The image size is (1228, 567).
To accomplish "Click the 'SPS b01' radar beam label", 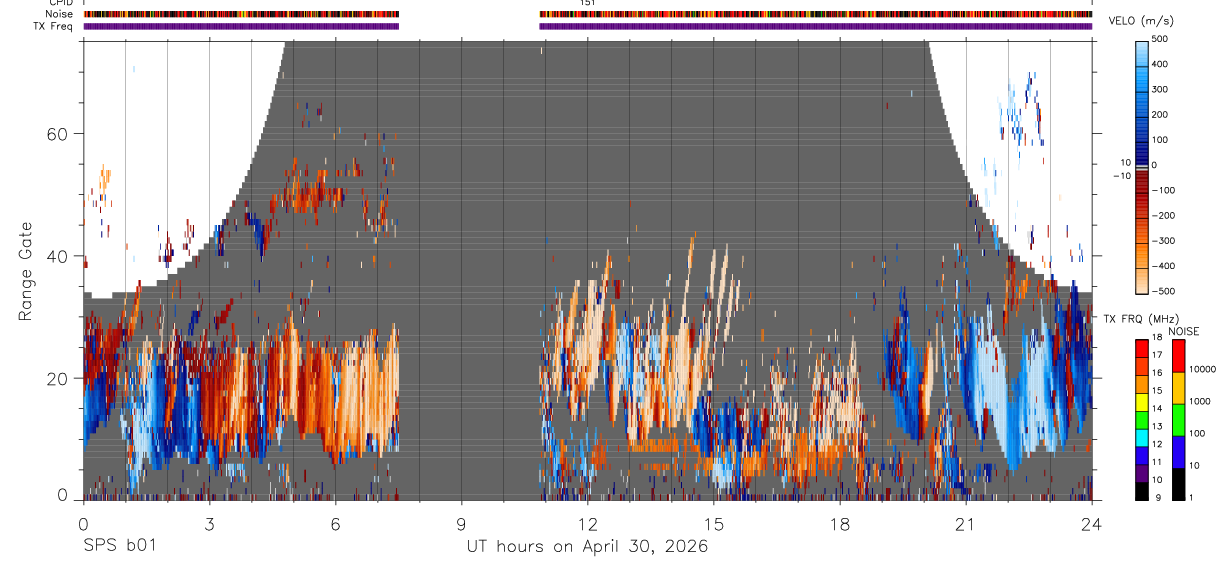I will click(x=118, y=546).
